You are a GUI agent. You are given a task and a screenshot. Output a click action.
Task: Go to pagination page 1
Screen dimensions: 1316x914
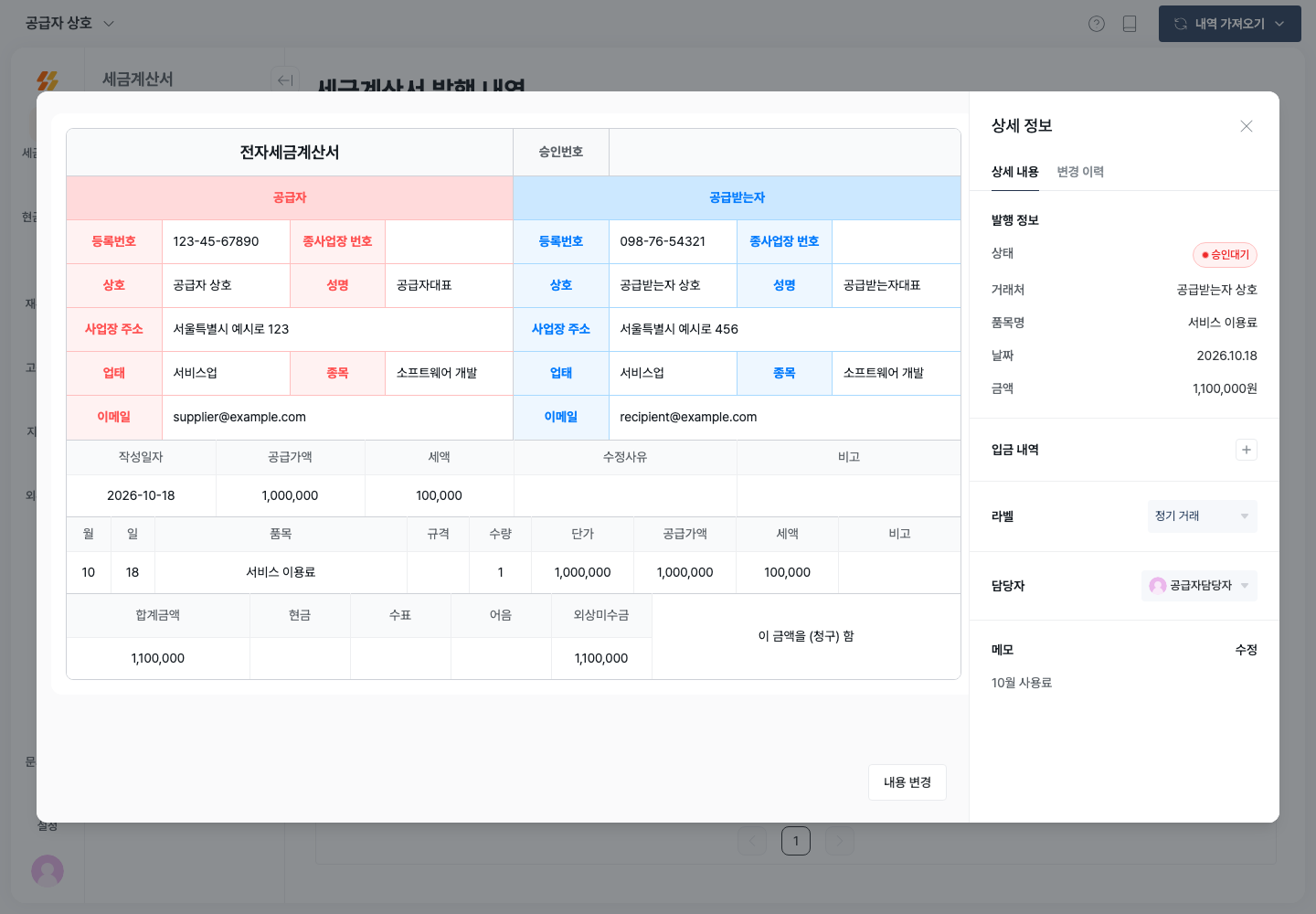[796, 841]
